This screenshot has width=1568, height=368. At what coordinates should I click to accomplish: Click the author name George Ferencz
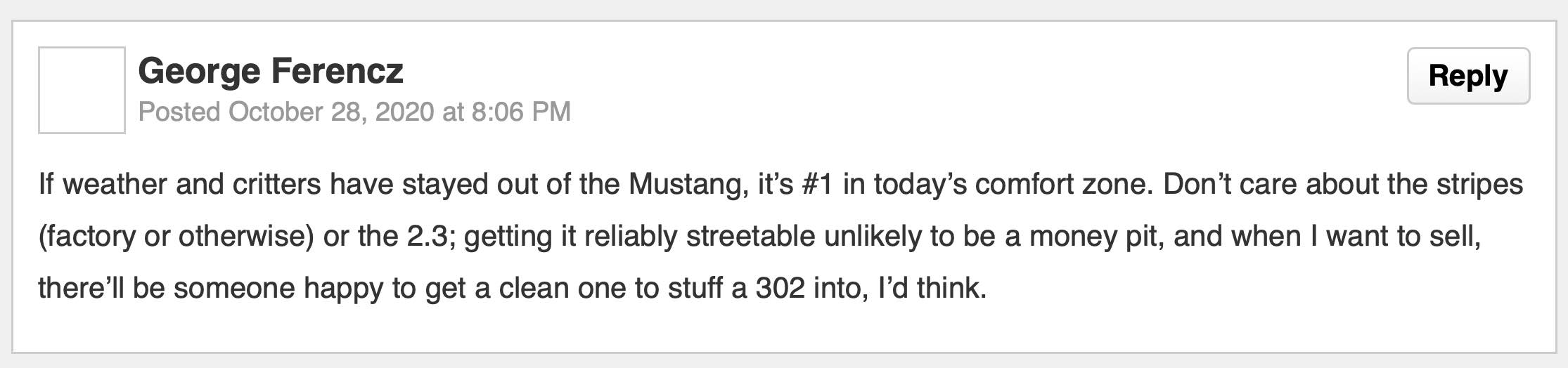pos(271,71)
